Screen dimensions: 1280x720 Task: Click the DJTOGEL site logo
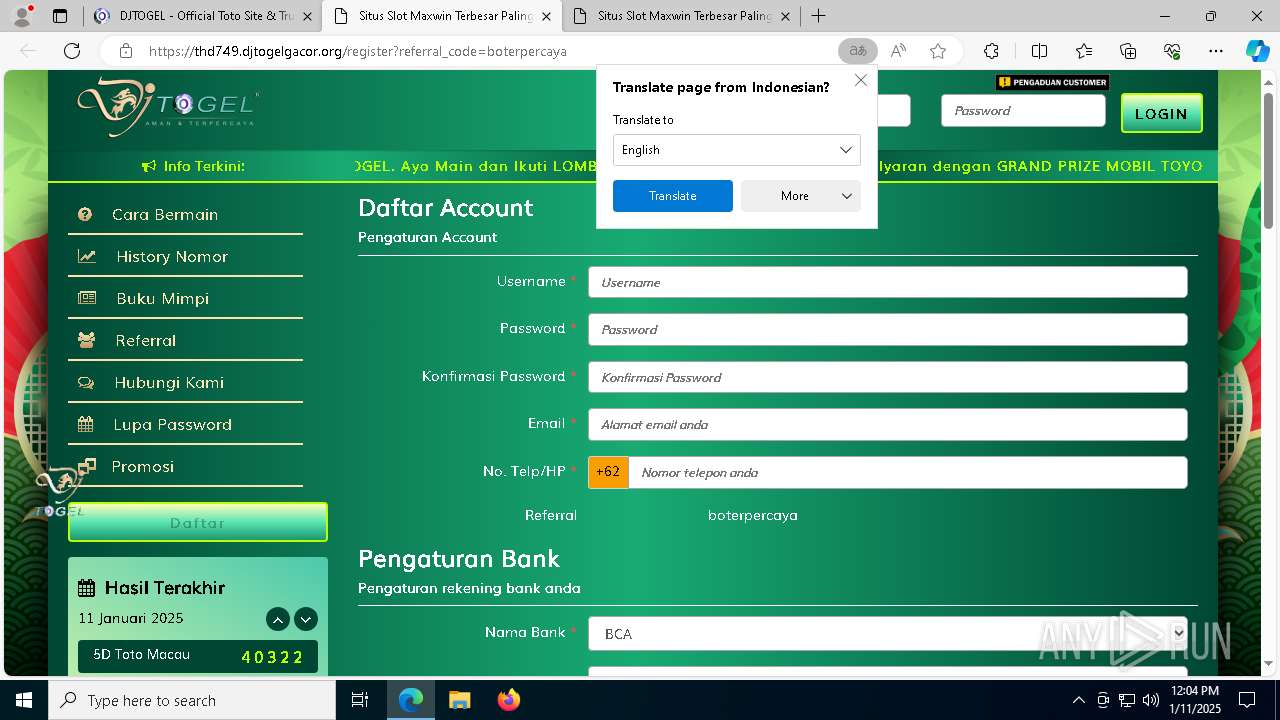(x=168, y=107)
